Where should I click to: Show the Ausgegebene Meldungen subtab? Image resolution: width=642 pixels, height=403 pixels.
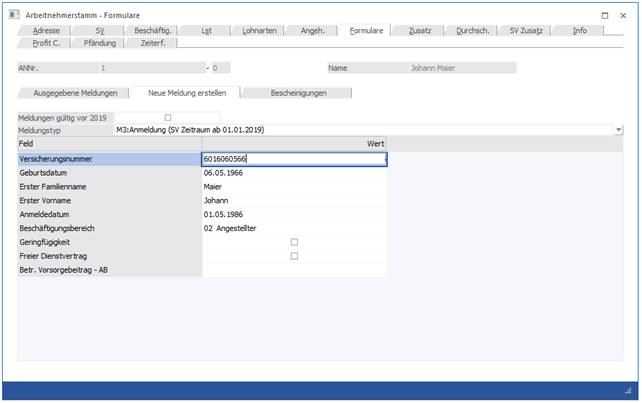point(75,93)
